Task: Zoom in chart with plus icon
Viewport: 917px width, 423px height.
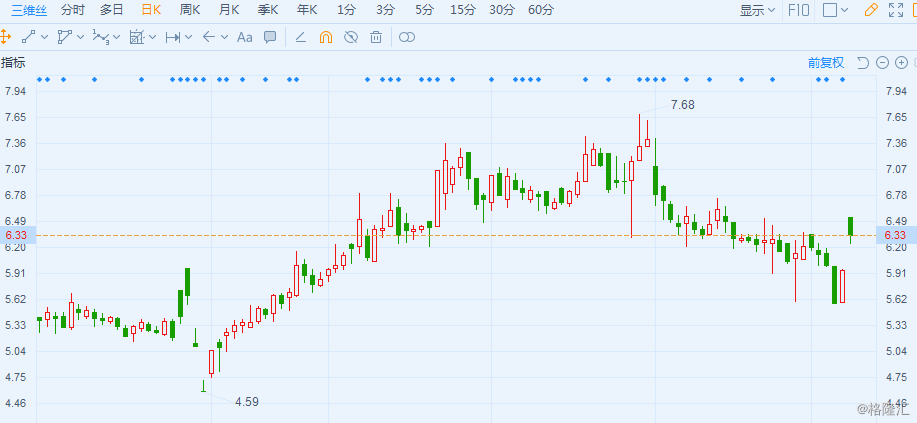Action: pos(901,63)
